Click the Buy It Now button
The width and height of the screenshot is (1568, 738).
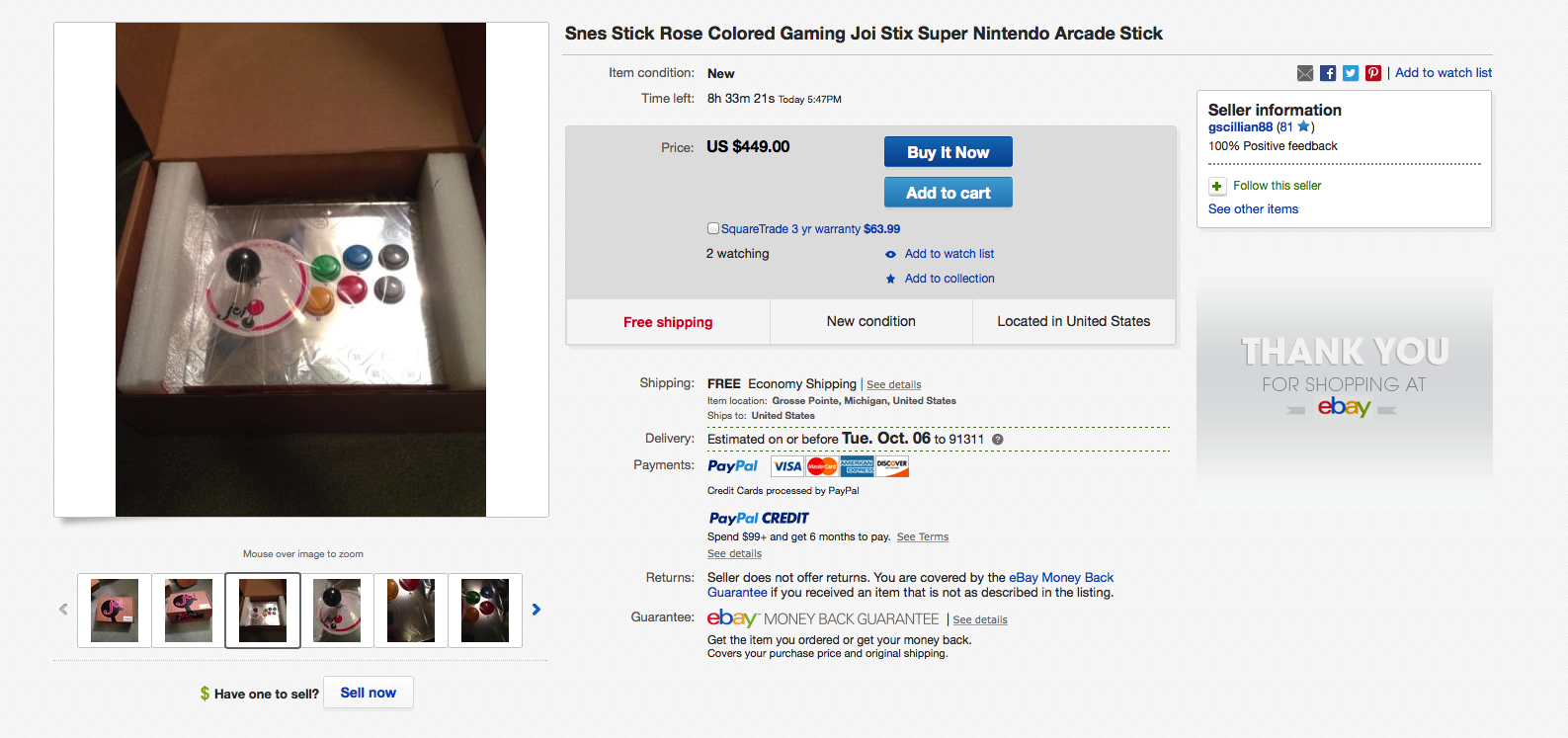[x=949, y=152]
